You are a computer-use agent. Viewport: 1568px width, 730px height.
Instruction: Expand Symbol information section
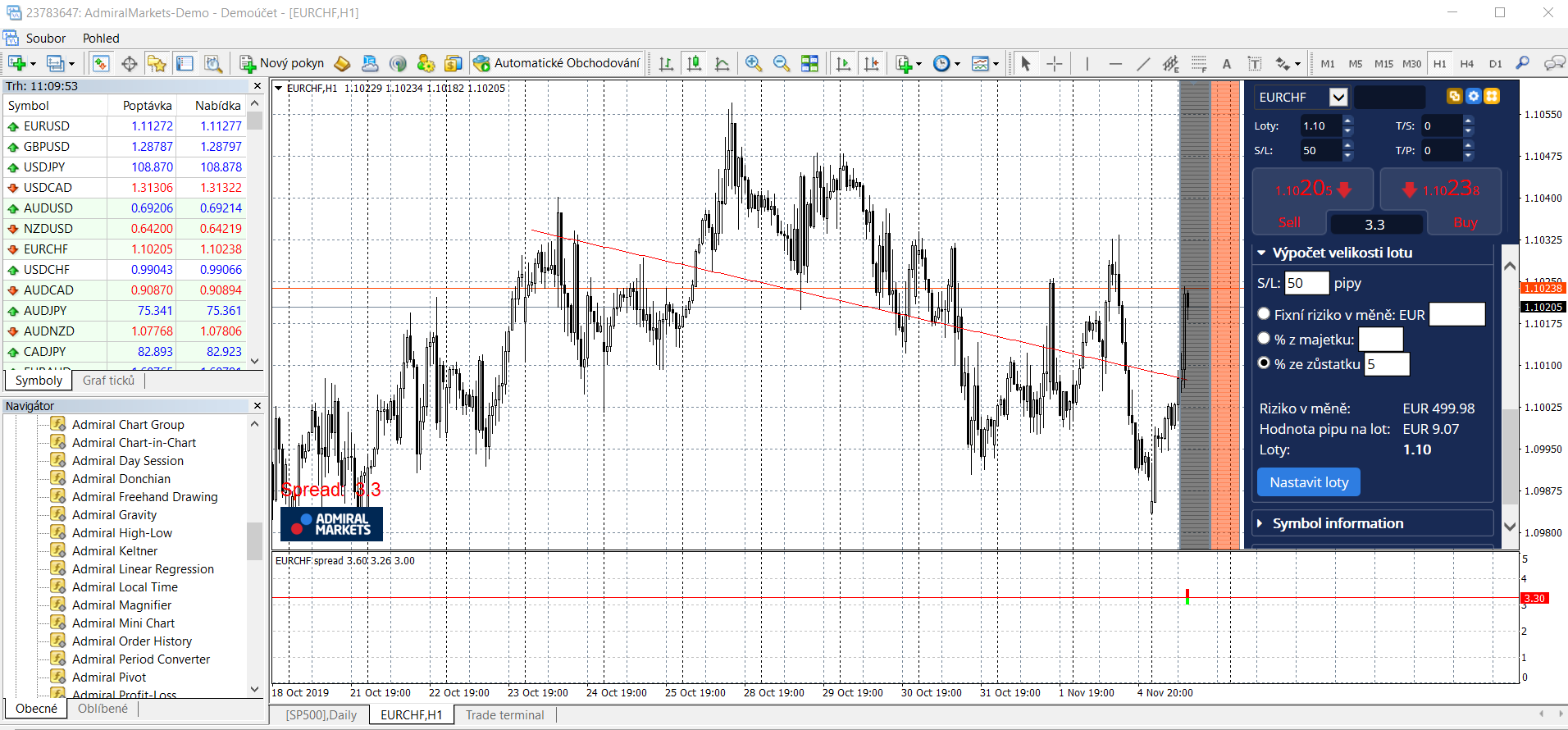click(x=1261, y=523)
